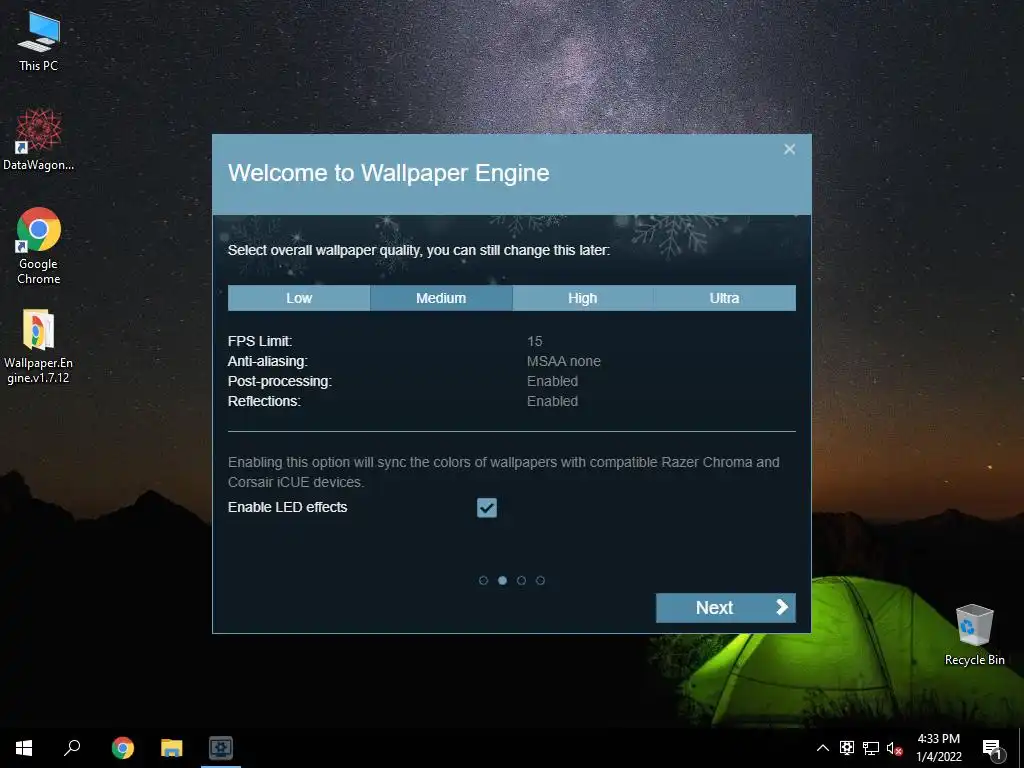The image size is (1024, 768).
Task: Select Low quality preset
Action: click(x=299, y=298)
